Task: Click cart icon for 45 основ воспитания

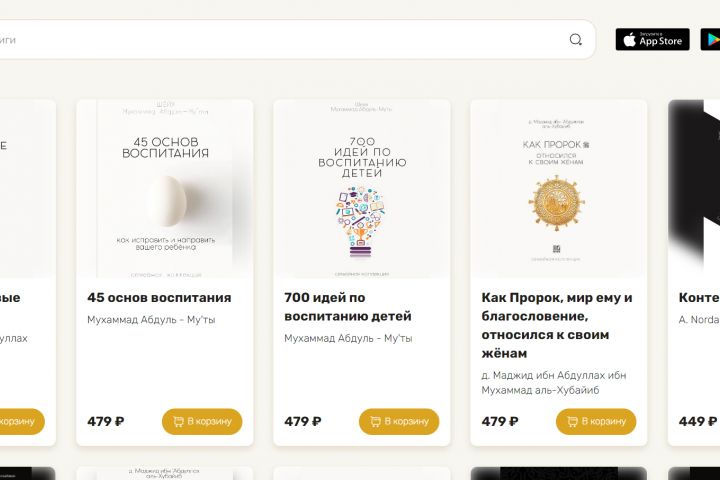Action: click(178, 422)
